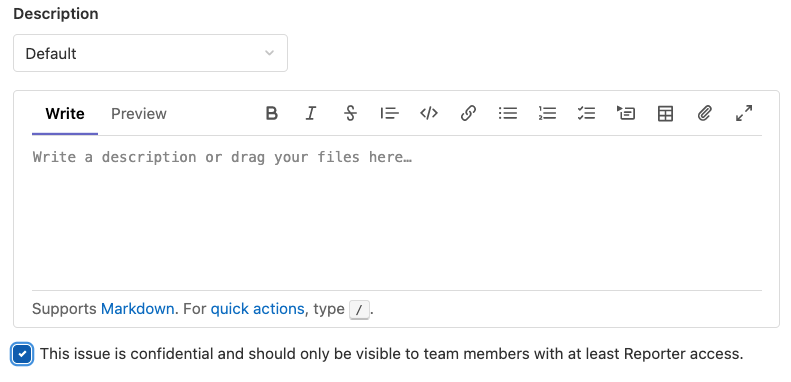This screenshot has height=382, width=791.
Task: Add strikethrough text formatting
Action: [x=350, y=114]
